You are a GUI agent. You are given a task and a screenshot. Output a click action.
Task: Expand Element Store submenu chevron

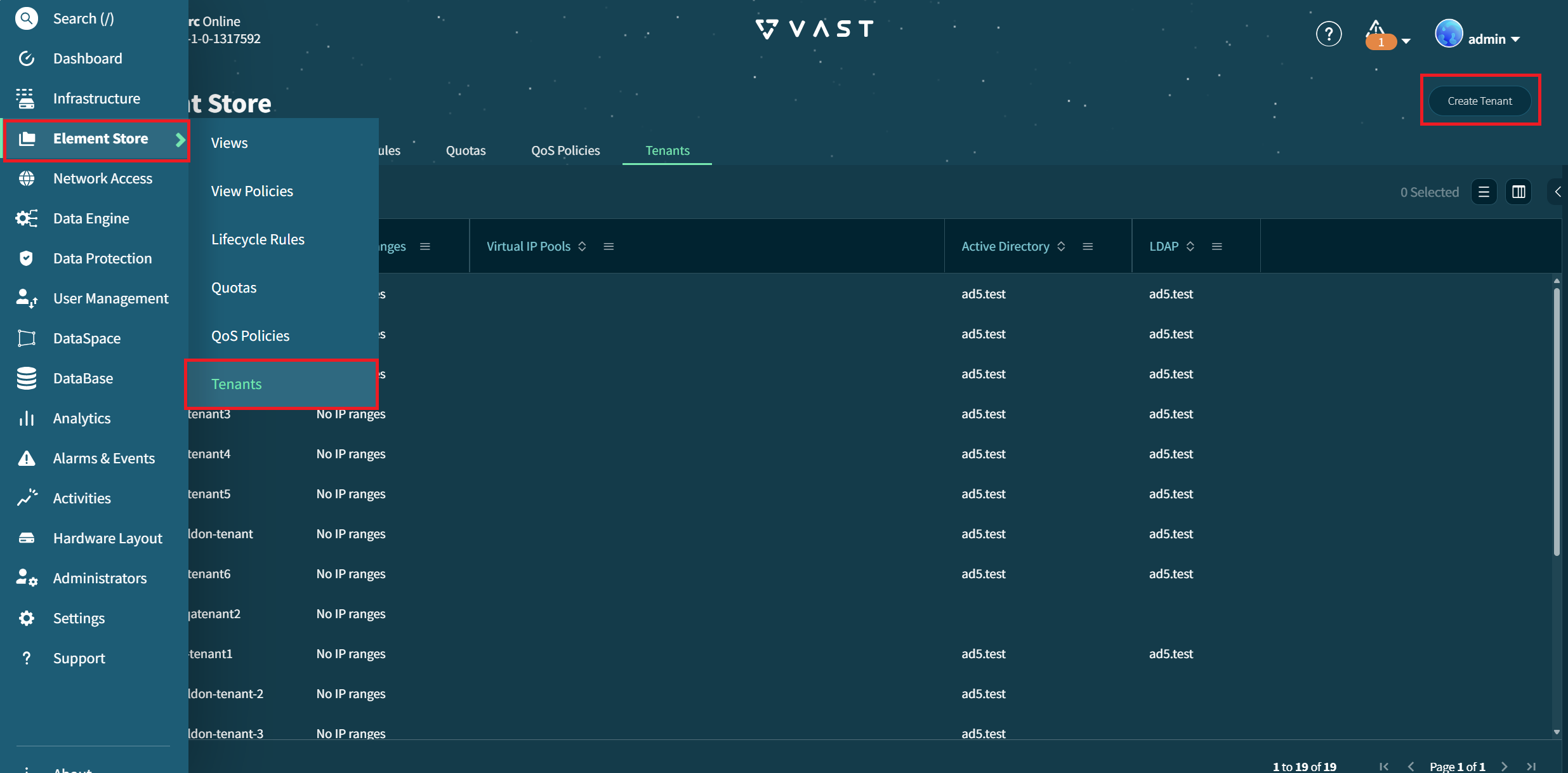[180, 139]
